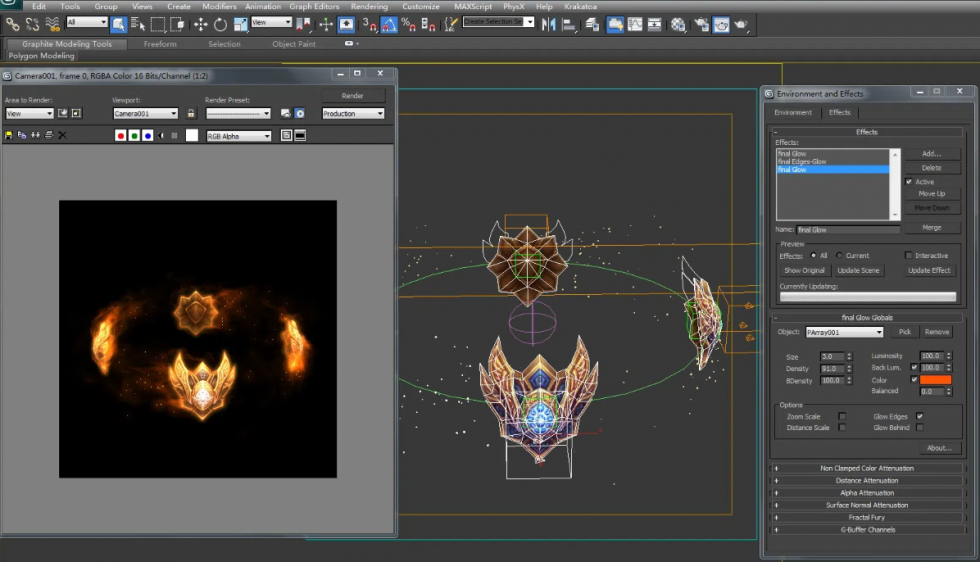Click the orange glow Color swatch
The image size is (980, 562).
pos(935,379)
